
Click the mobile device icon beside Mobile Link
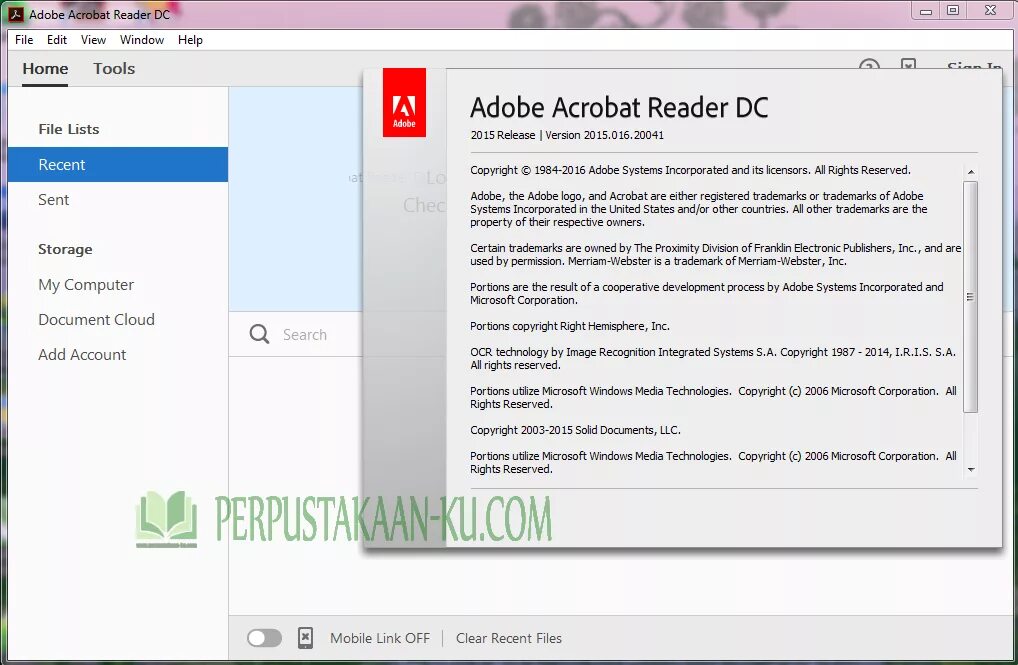point(305,638)
